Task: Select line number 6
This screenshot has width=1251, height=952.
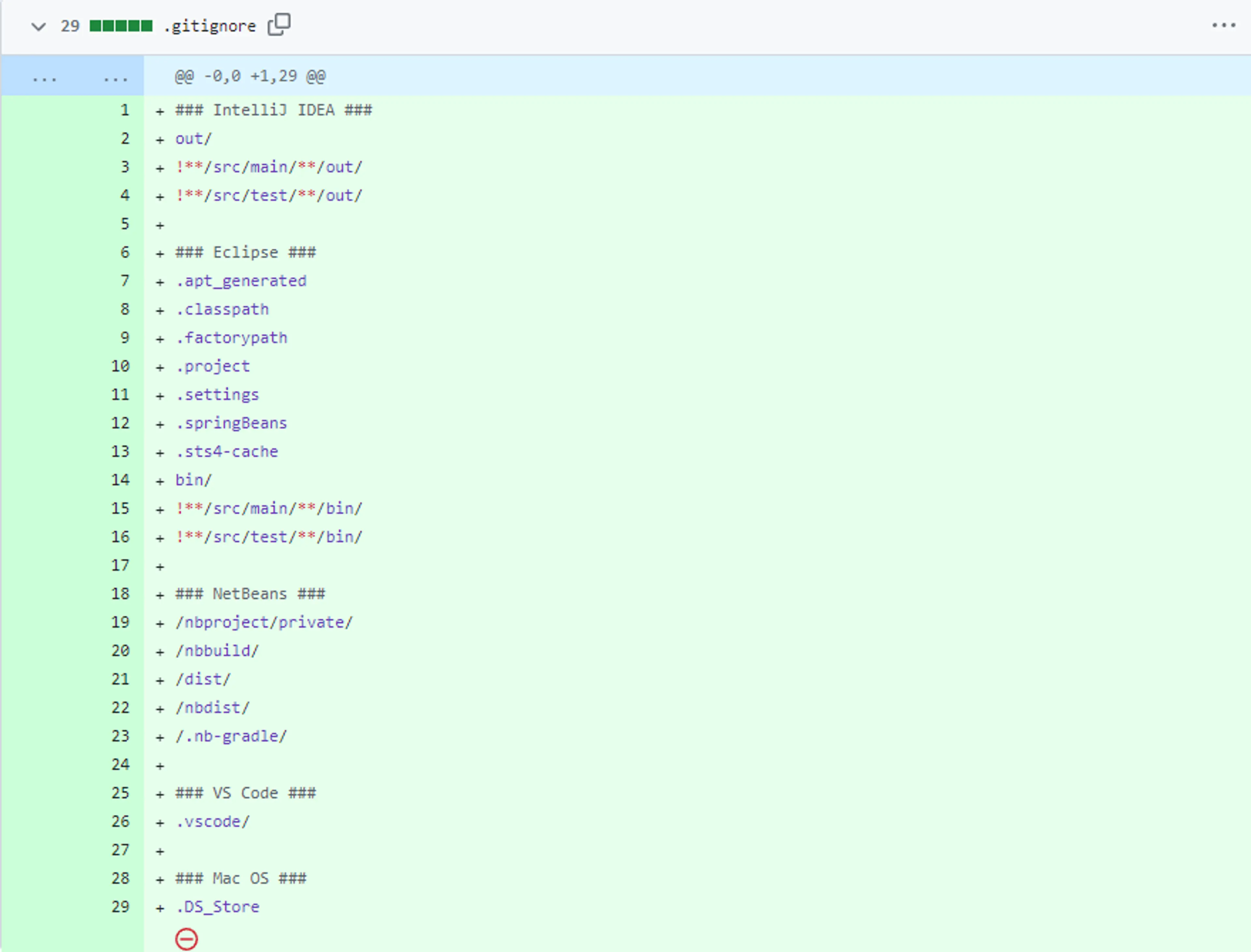Action: pyautogui.click(x=125, y=252)
